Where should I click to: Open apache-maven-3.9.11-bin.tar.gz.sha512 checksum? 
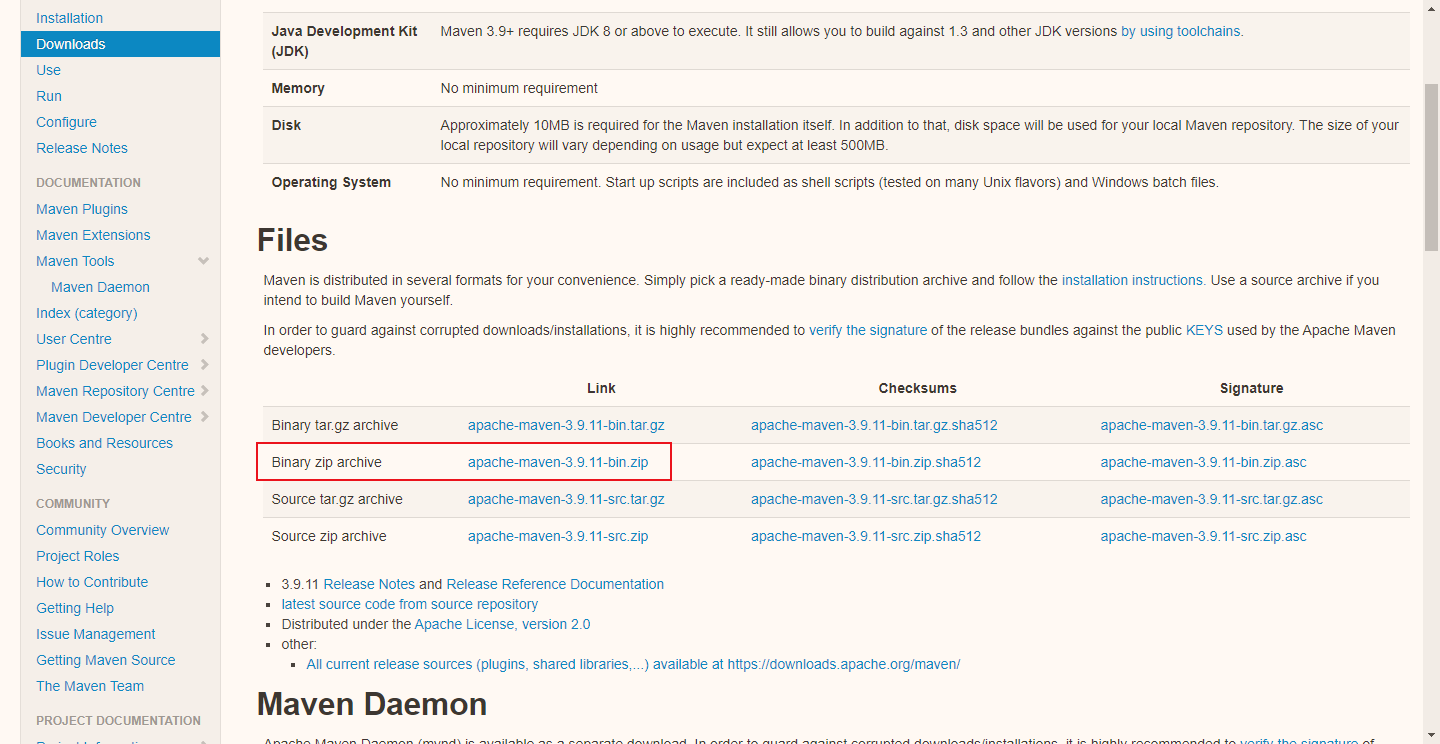point(874,425)
